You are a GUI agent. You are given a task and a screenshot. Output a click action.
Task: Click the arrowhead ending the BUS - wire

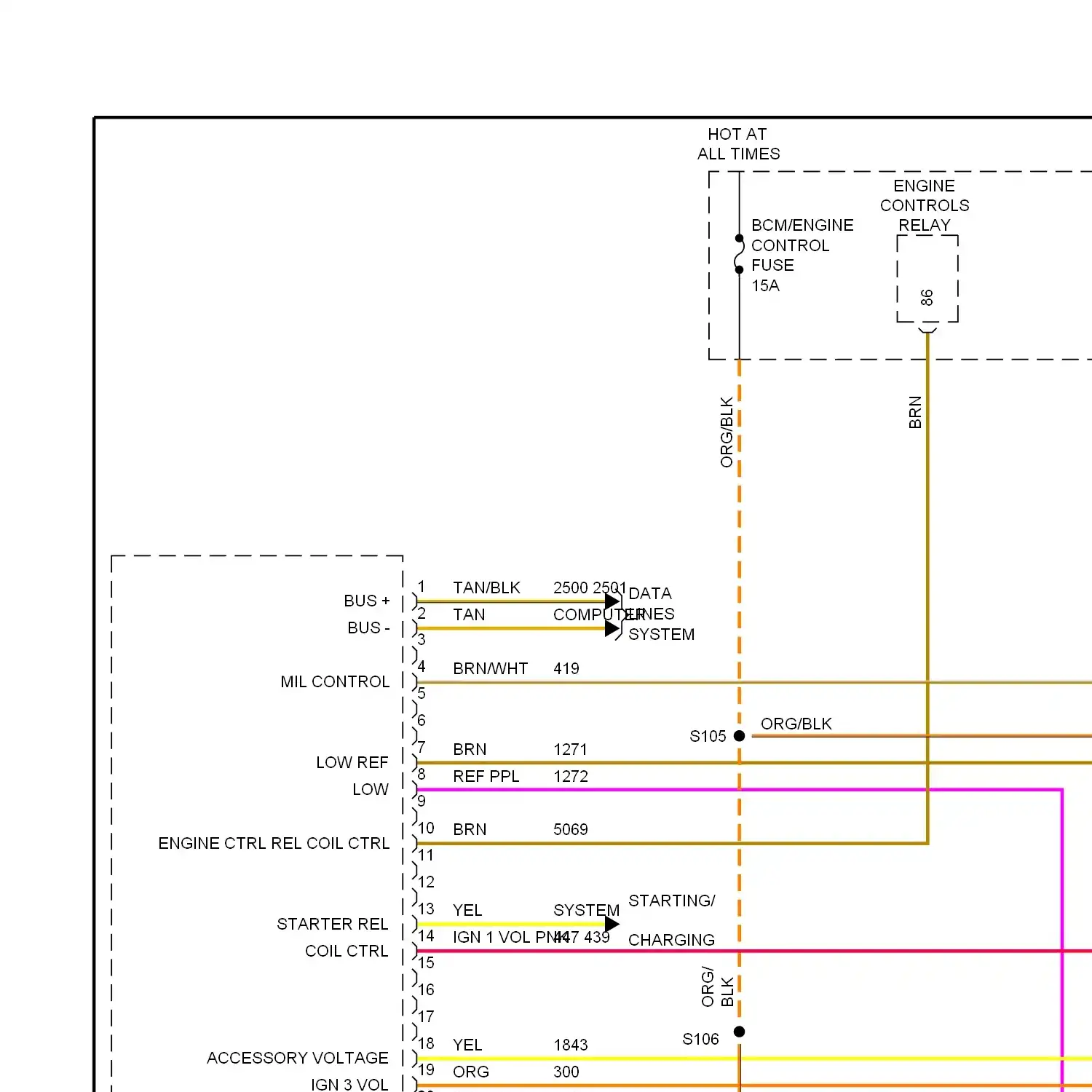click(x=612, y=628)
